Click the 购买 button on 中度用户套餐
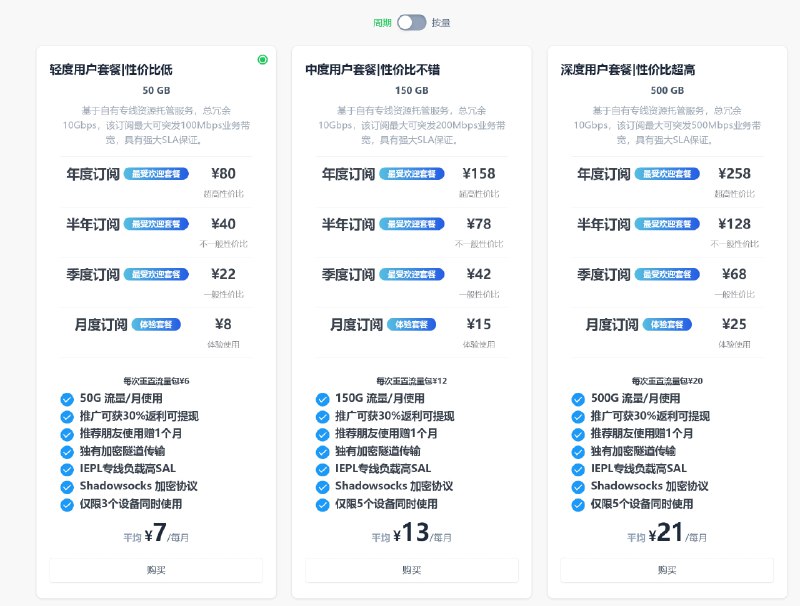Image resolution: width=800 pixels, height=606 pixels. 411,570
